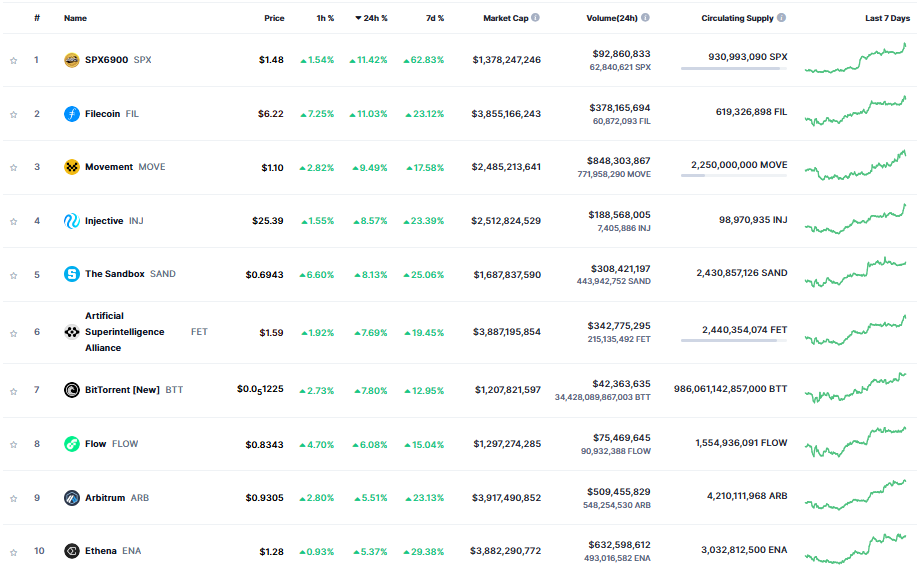Star Filecoin for the watchlist
The width and height of the screenshot is (917, 570).
click(13, 114)
